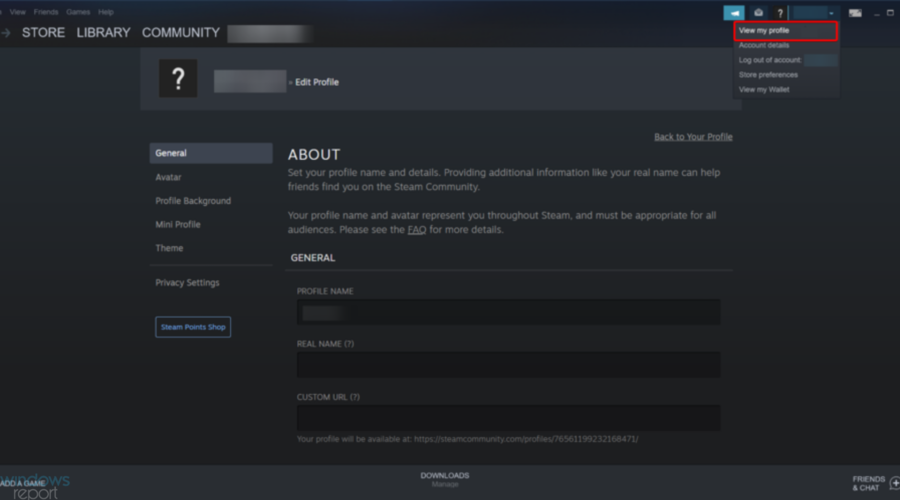
Task: Open Store preferences menu entry
Action: [768, 75]
